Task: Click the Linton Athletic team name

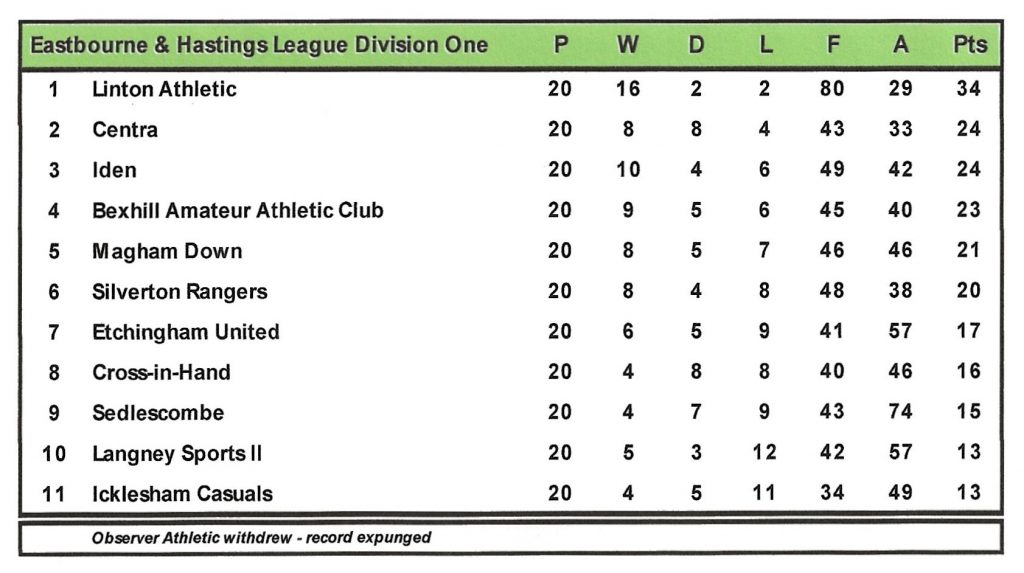Action: 164,89
